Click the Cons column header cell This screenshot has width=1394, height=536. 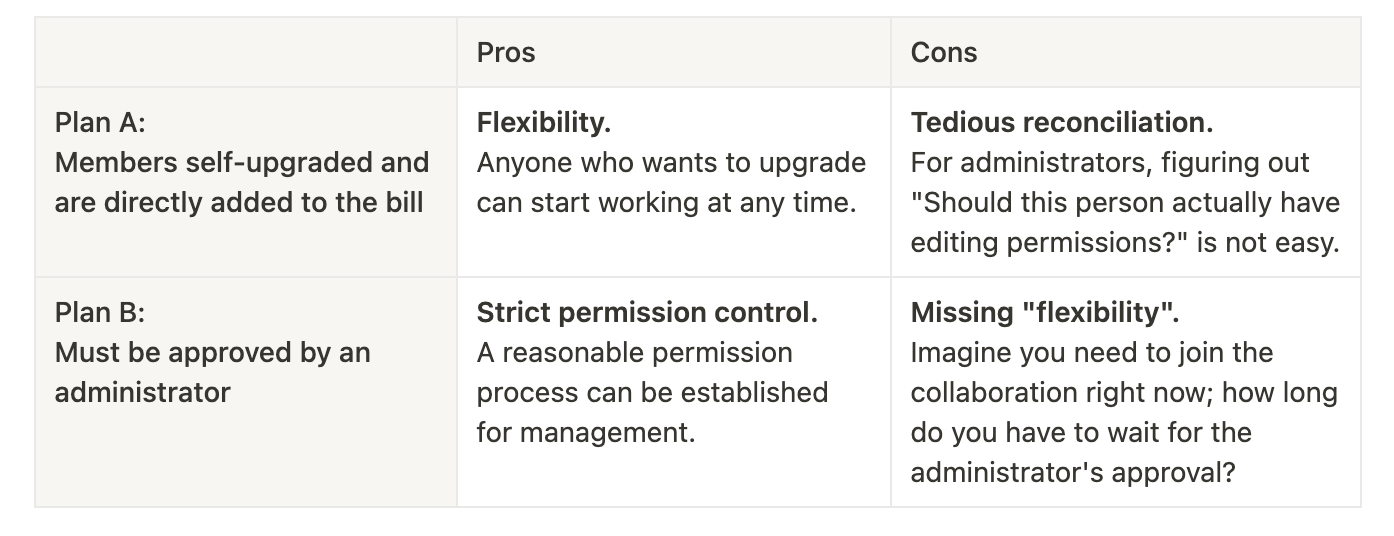click(1125, 52)
